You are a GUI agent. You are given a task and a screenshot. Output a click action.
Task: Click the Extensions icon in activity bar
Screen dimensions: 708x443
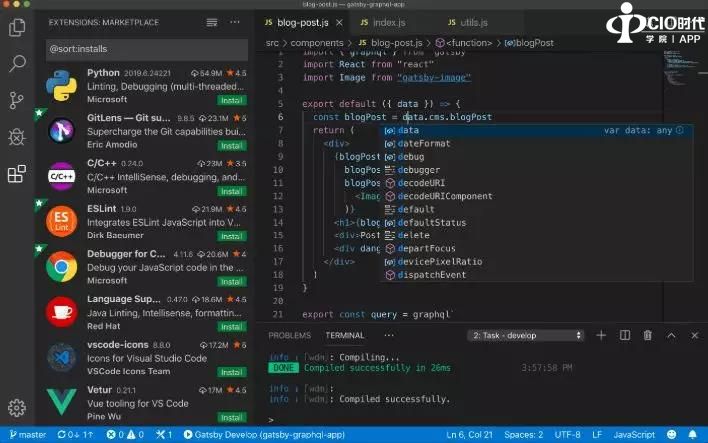coord(17,175)
